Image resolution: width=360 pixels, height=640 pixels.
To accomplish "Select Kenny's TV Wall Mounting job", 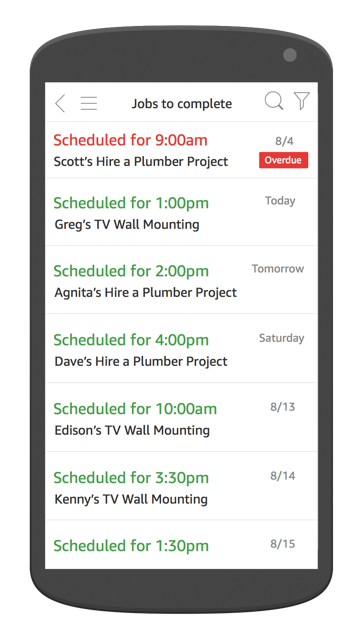I will pyautogui.click(x=181, y=486).
